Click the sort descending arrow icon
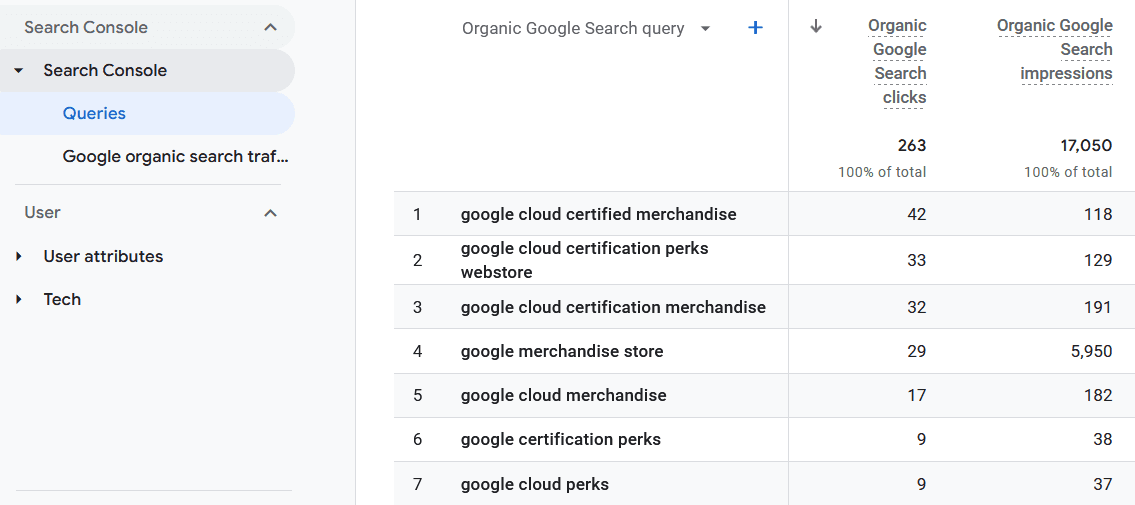 coord(816,27)
